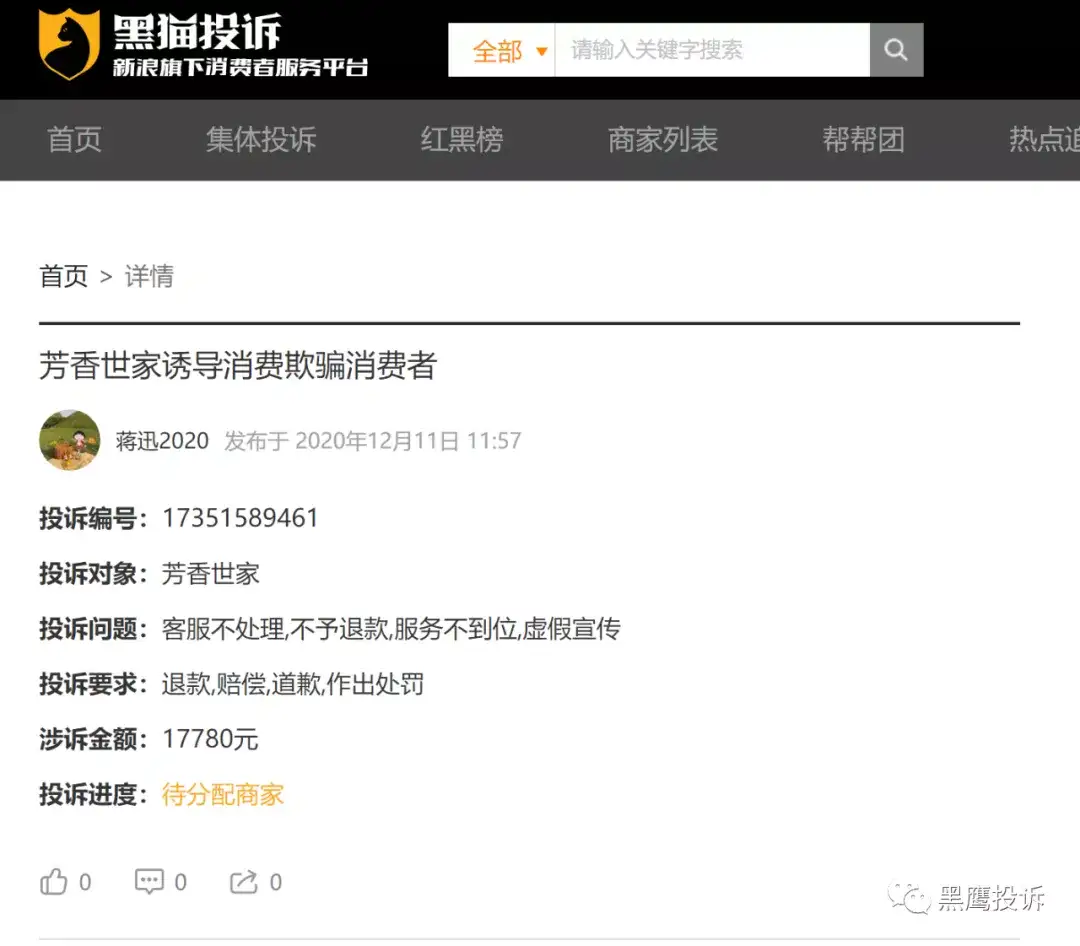The width and height of the screenshot is (1080, 946).
Task: Click the 黑鹰投诉 WeChat watermark icon
Action: click(908, 898)
